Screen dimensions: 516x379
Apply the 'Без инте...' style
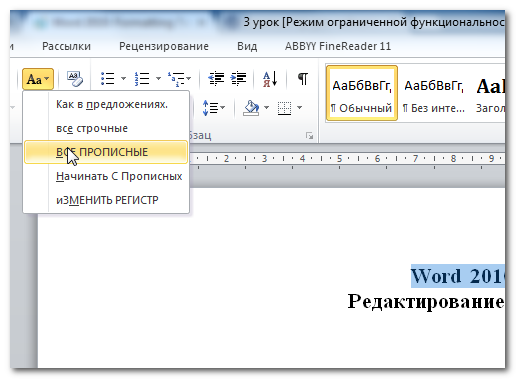434,93
